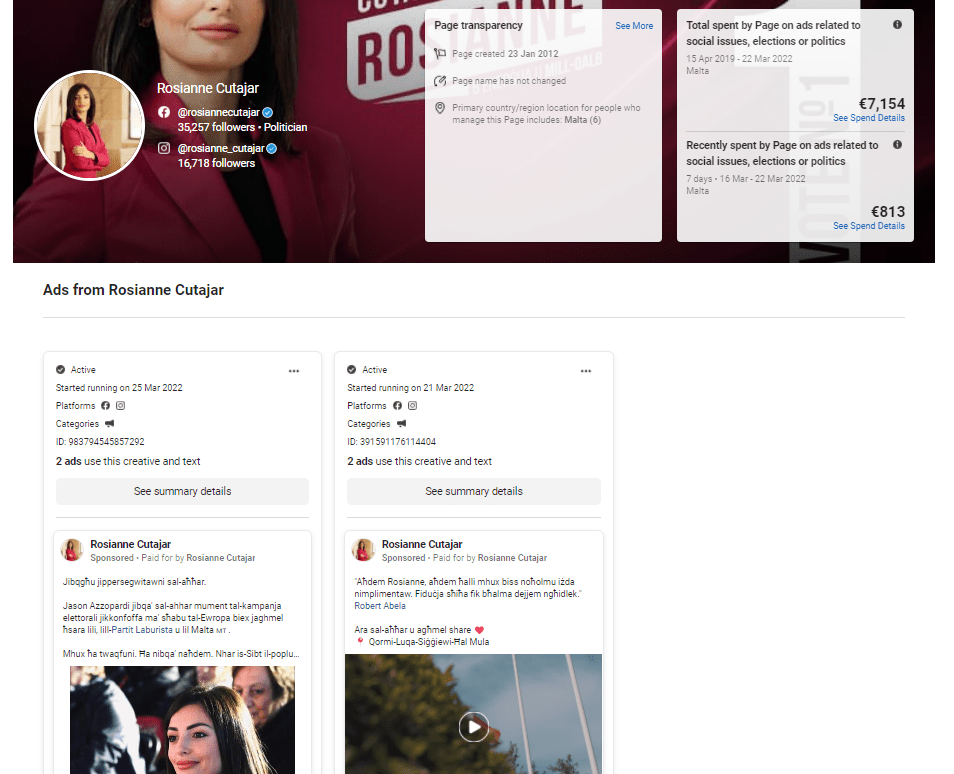Click Facebook platform icon in first ad

tap(105, 406)
